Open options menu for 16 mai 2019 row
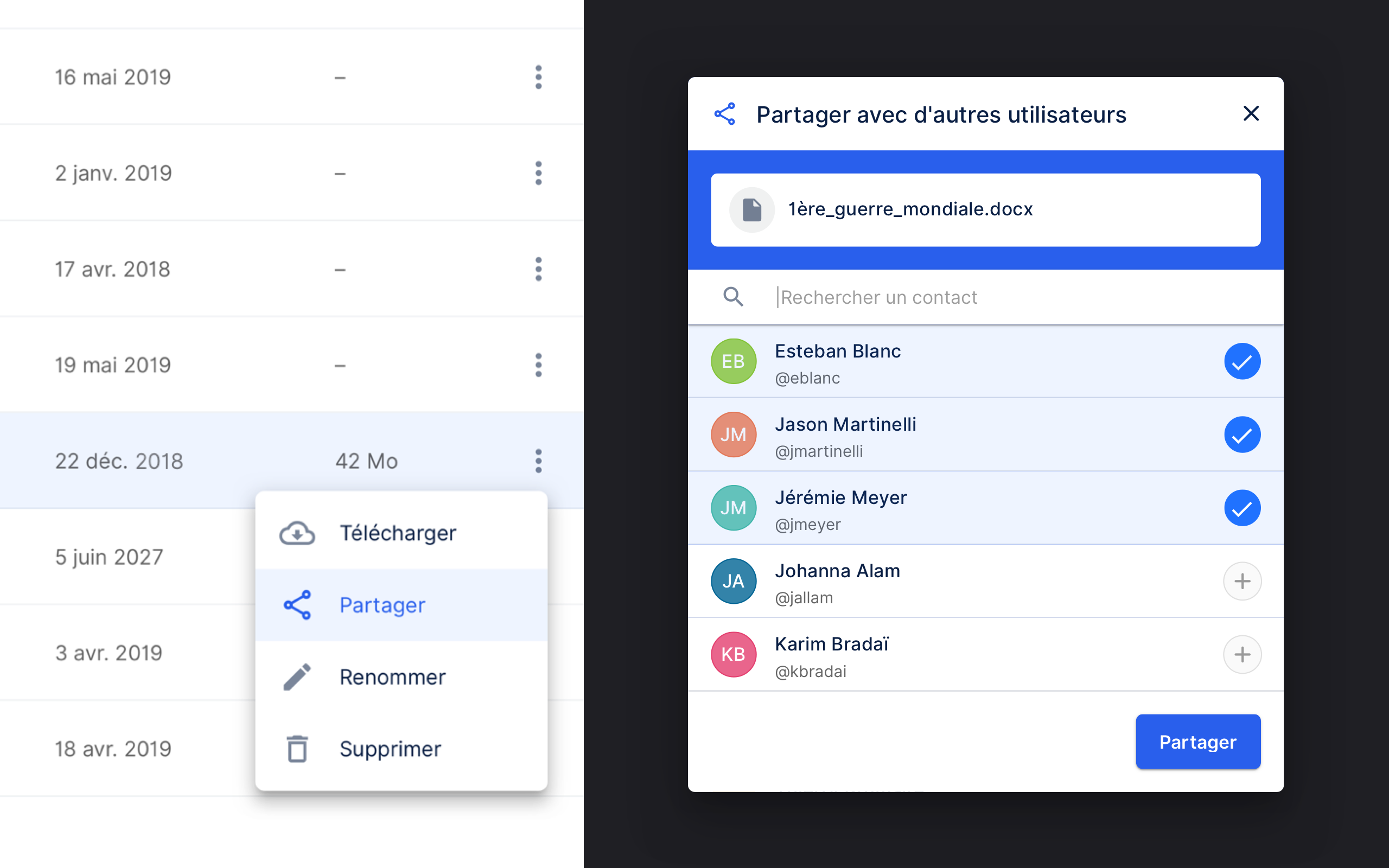This screenshot has width=1389, height=868. (x=538, y=77)
